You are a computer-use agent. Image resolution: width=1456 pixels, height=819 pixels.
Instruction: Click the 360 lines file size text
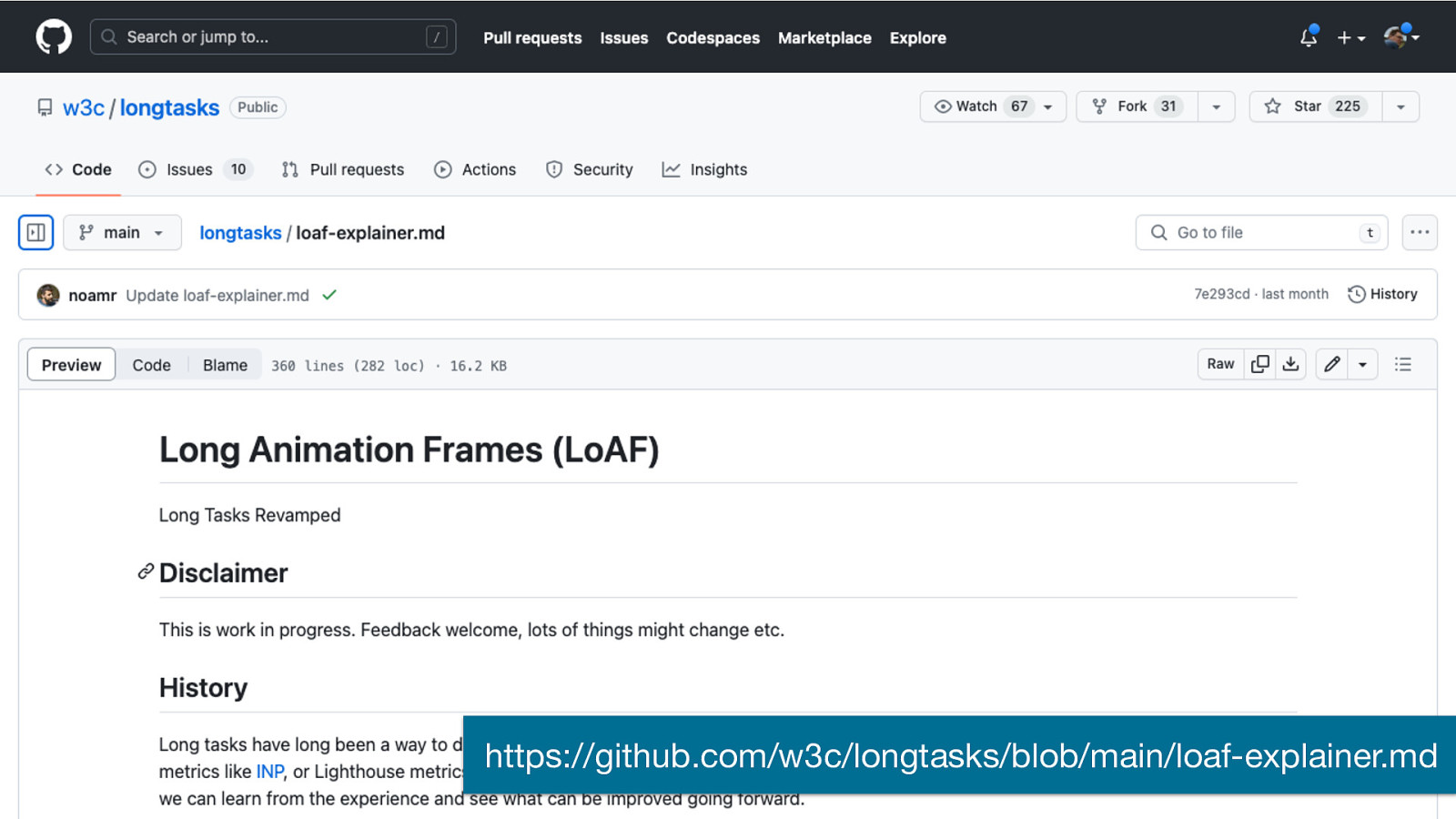[389, 366]
